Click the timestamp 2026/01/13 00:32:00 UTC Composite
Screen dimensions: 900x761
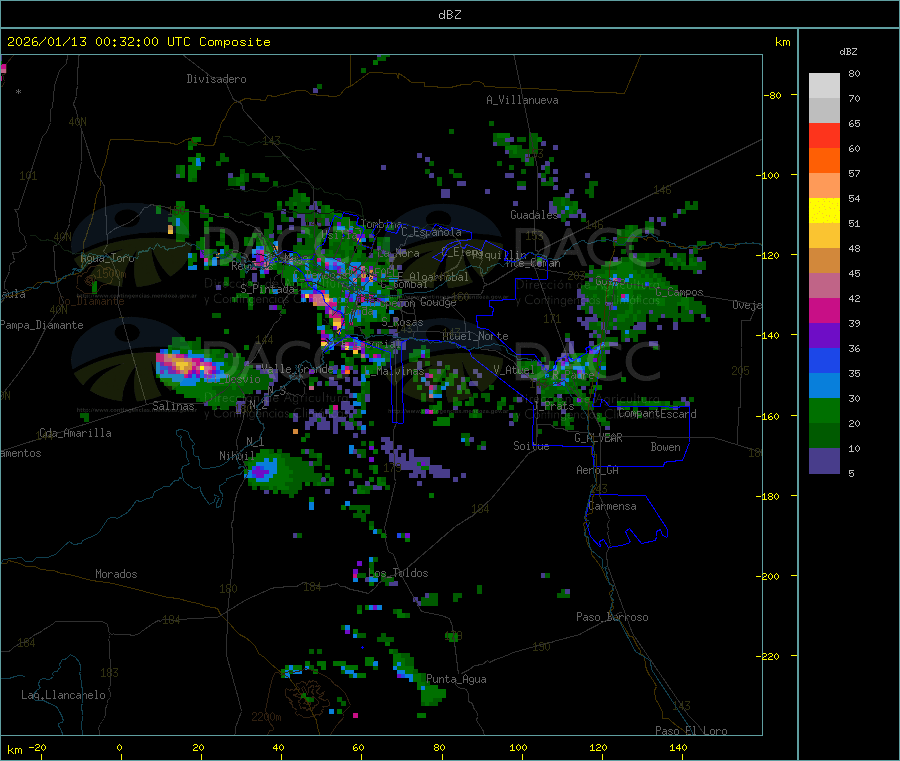point(138,42)
